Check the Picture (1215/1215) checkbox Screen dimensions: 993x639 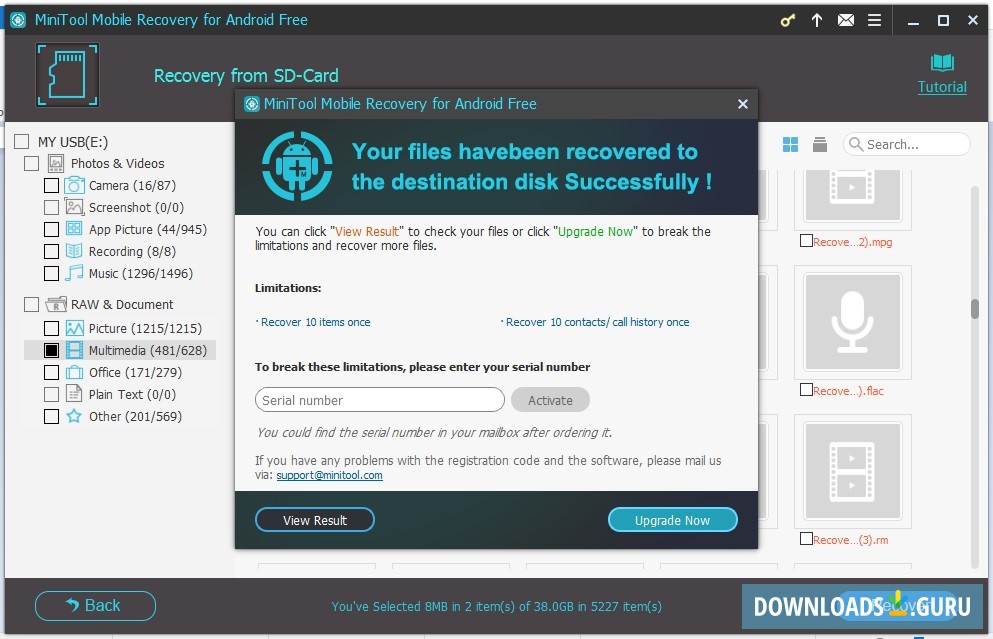click(x=51, y=328)
